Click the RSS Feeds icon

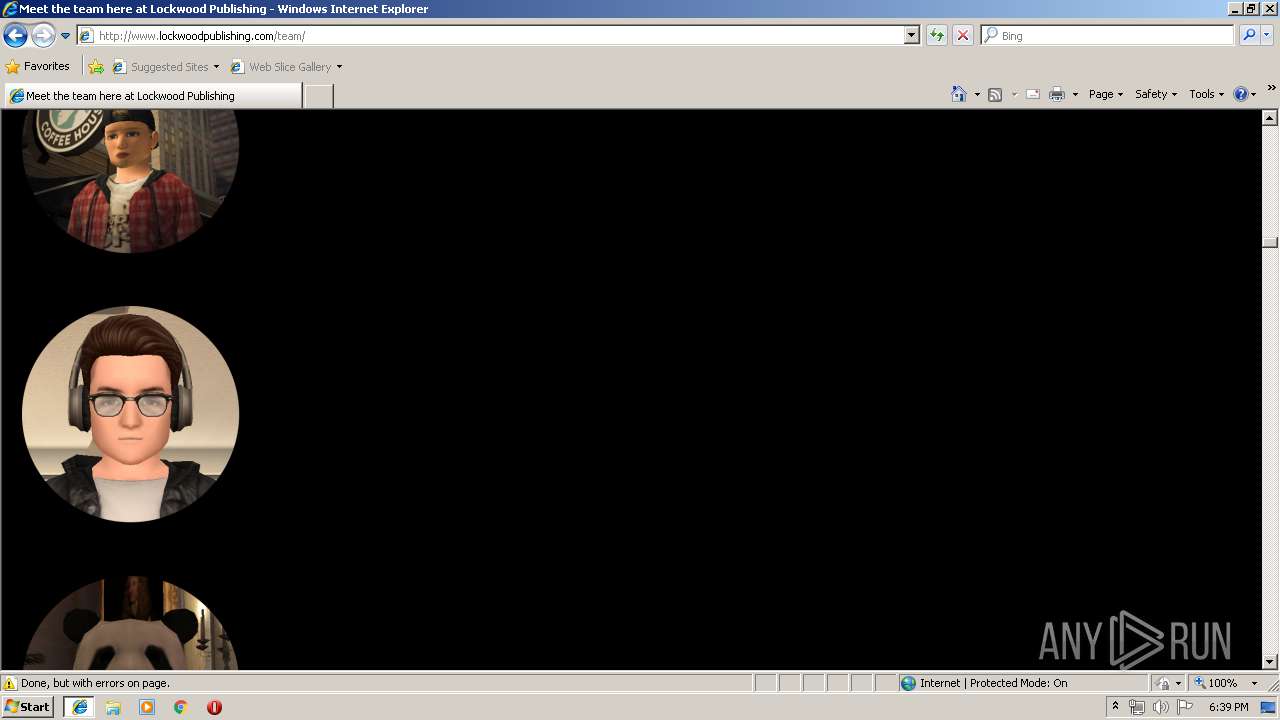(995, 94)
